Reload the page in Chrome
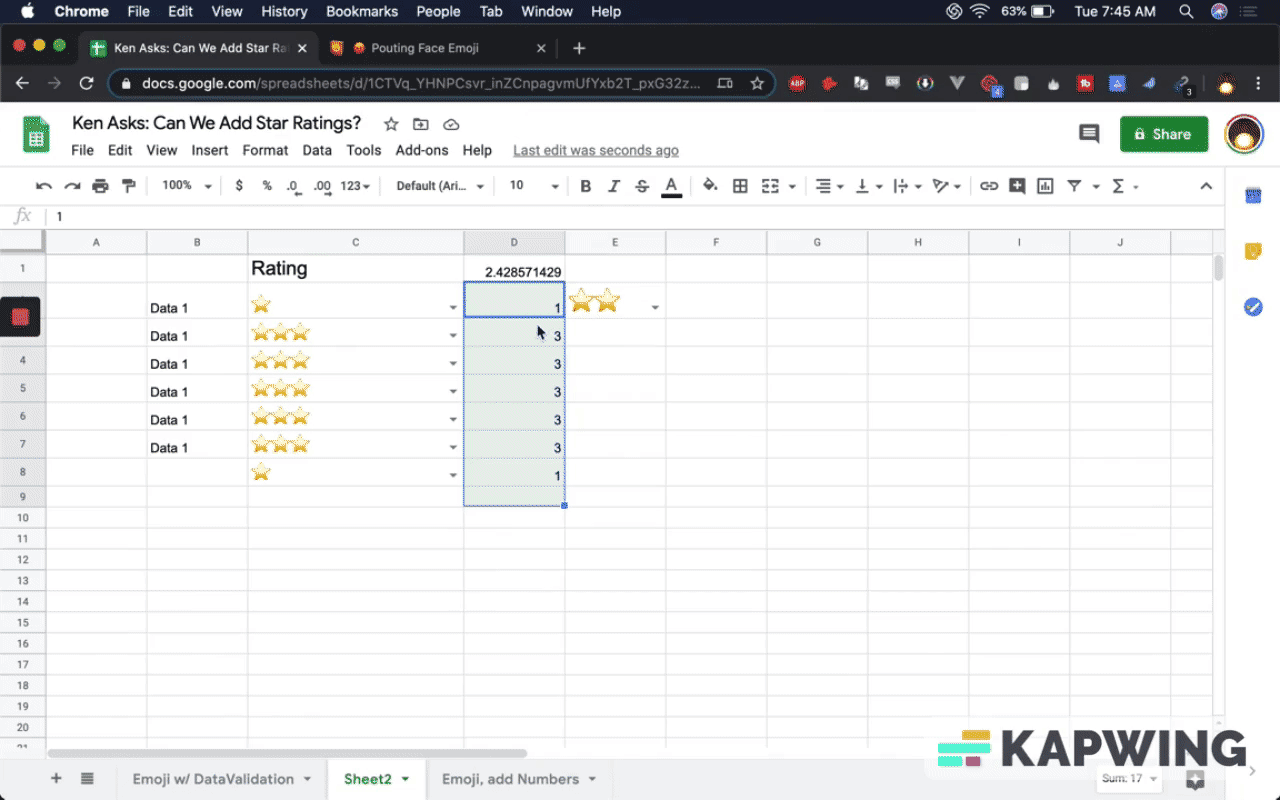Screen dimensions: 1280x800 pos(86,83)
